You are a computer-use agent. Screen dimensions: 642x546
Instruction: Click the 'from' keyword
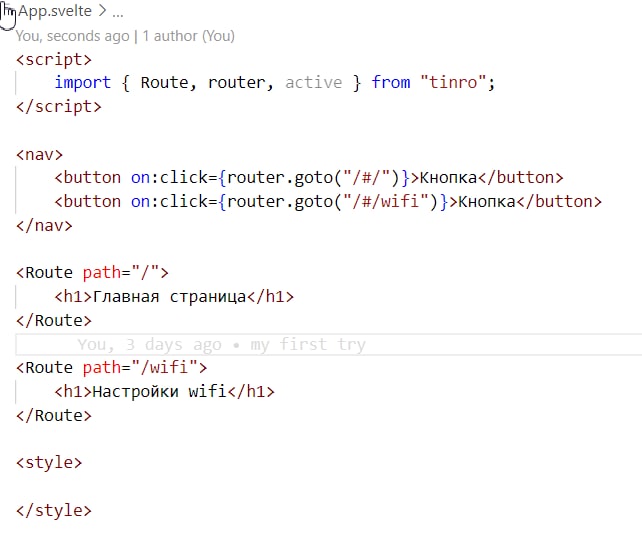pos(391,83)
